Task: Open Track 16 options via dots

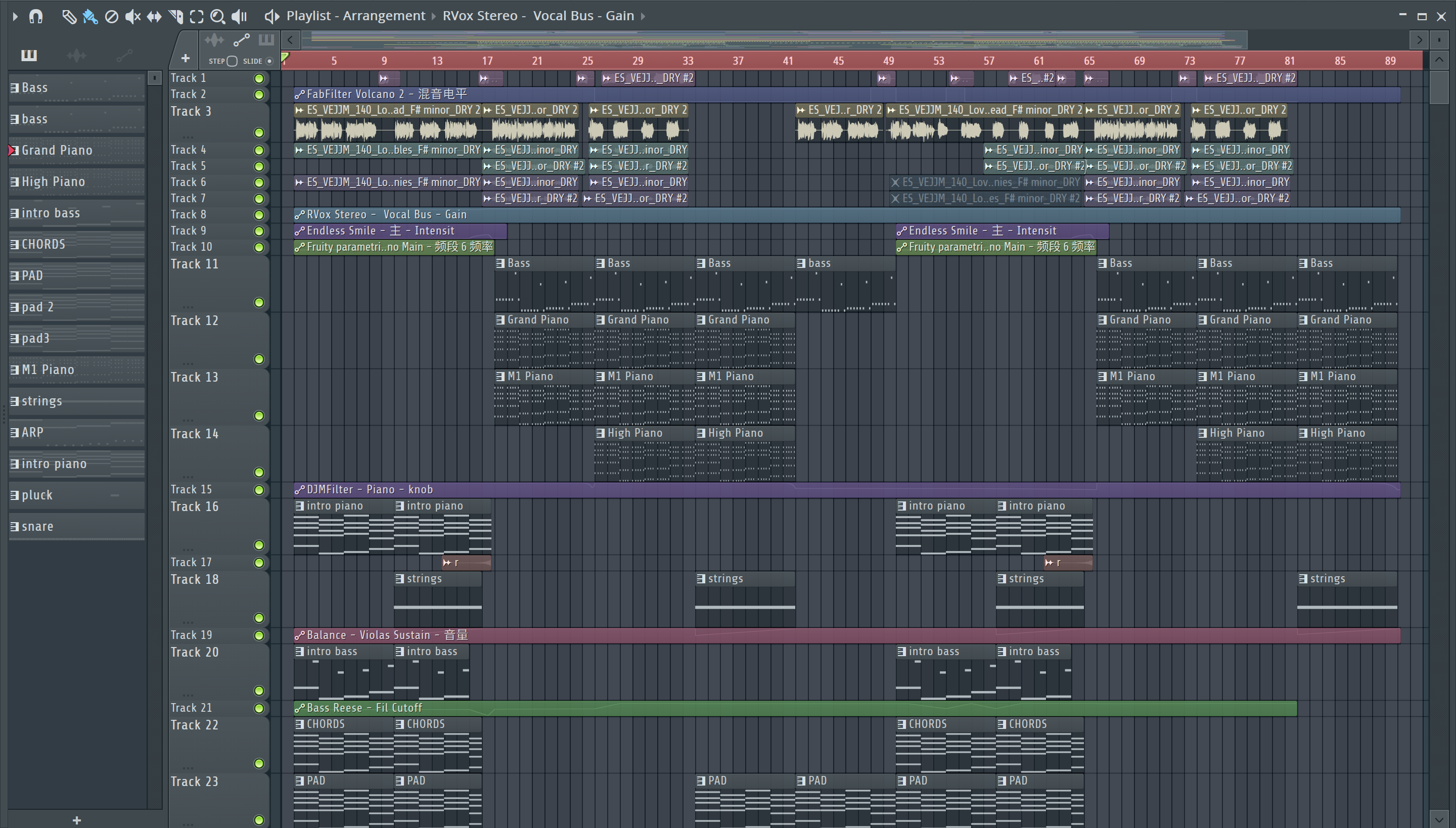Action: [x=188, y=549]
